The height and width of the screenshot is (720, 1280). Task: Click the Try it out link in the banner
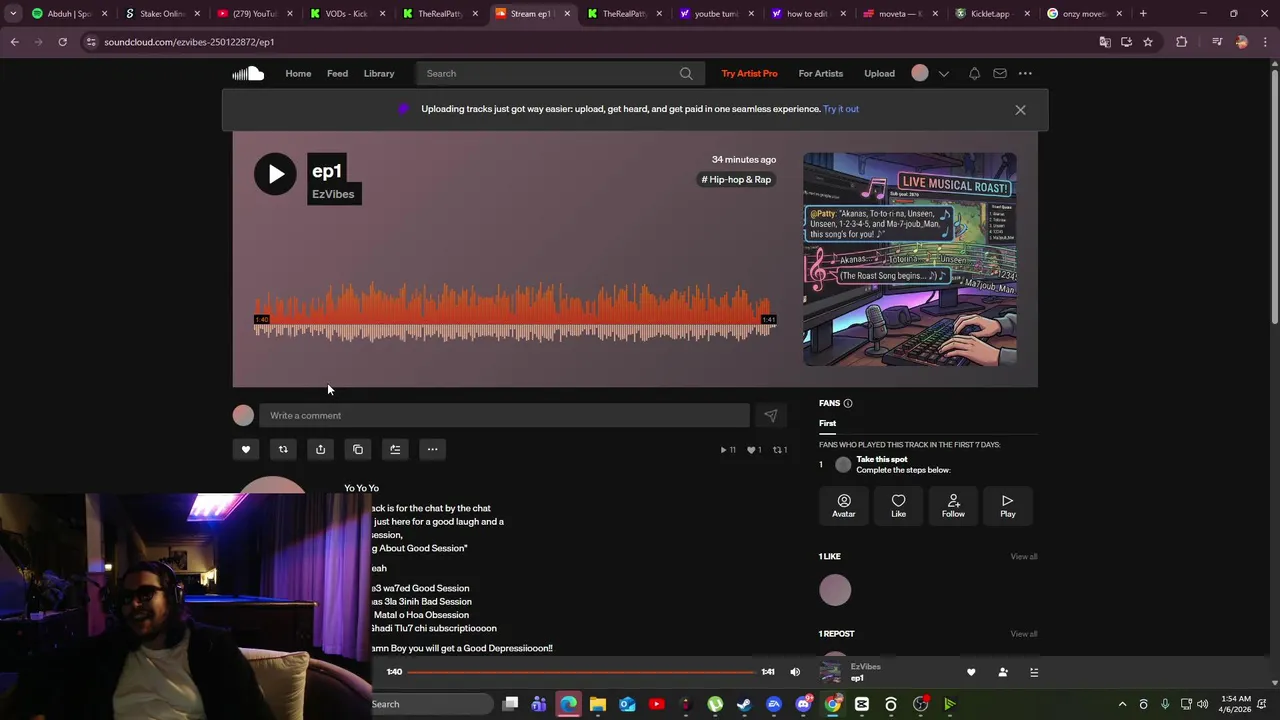[841, 109]
